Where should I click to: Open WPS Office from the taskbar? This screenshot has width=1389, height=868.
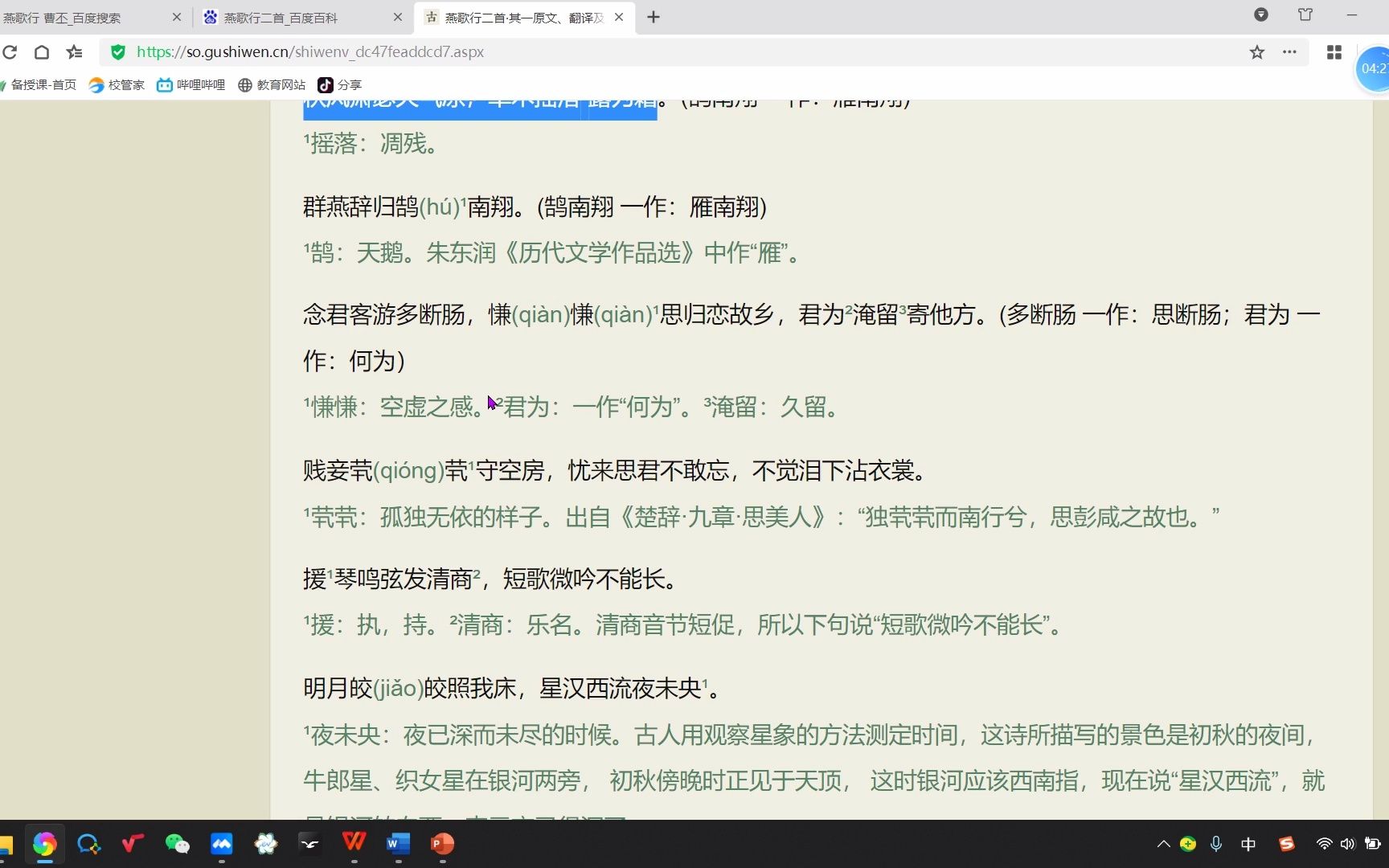click(x=354, y=842)
